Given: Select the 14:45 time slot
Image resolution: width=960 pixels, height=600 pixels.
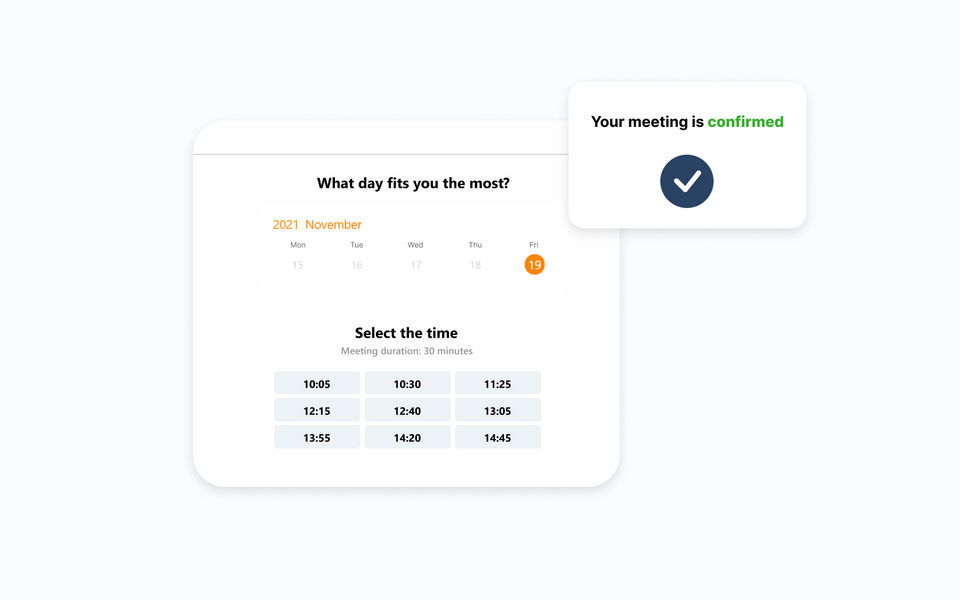Looking at the screenshot, I should click(x=498, y=438).
